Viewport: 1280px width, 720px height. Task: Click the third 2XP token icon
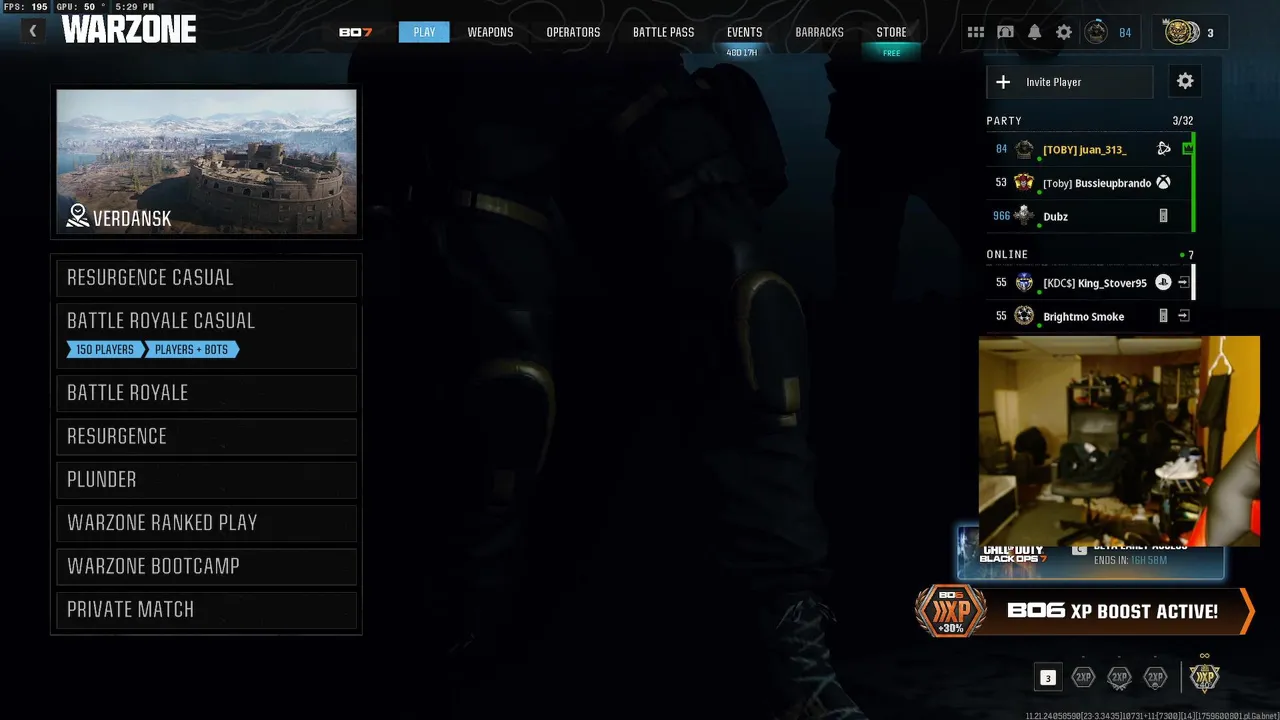click(x=1155, y=677)
